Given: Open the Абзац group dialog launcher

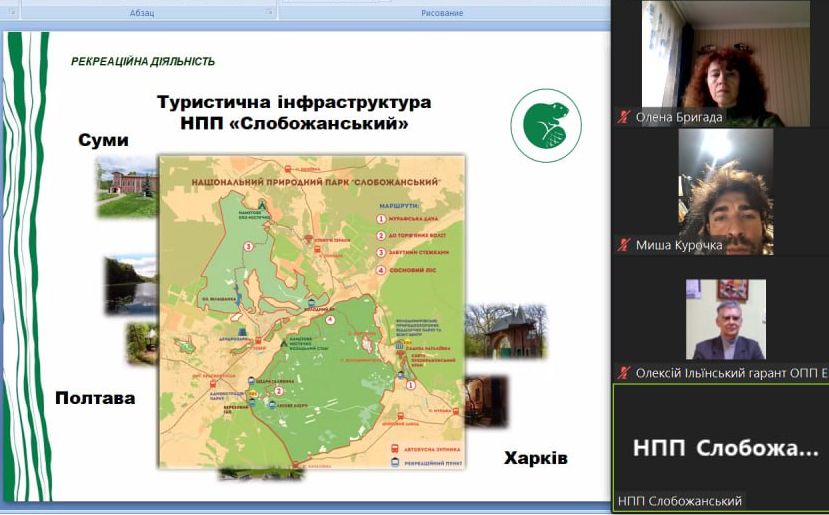Looking at the screenshot, I should tap(269, 13).
